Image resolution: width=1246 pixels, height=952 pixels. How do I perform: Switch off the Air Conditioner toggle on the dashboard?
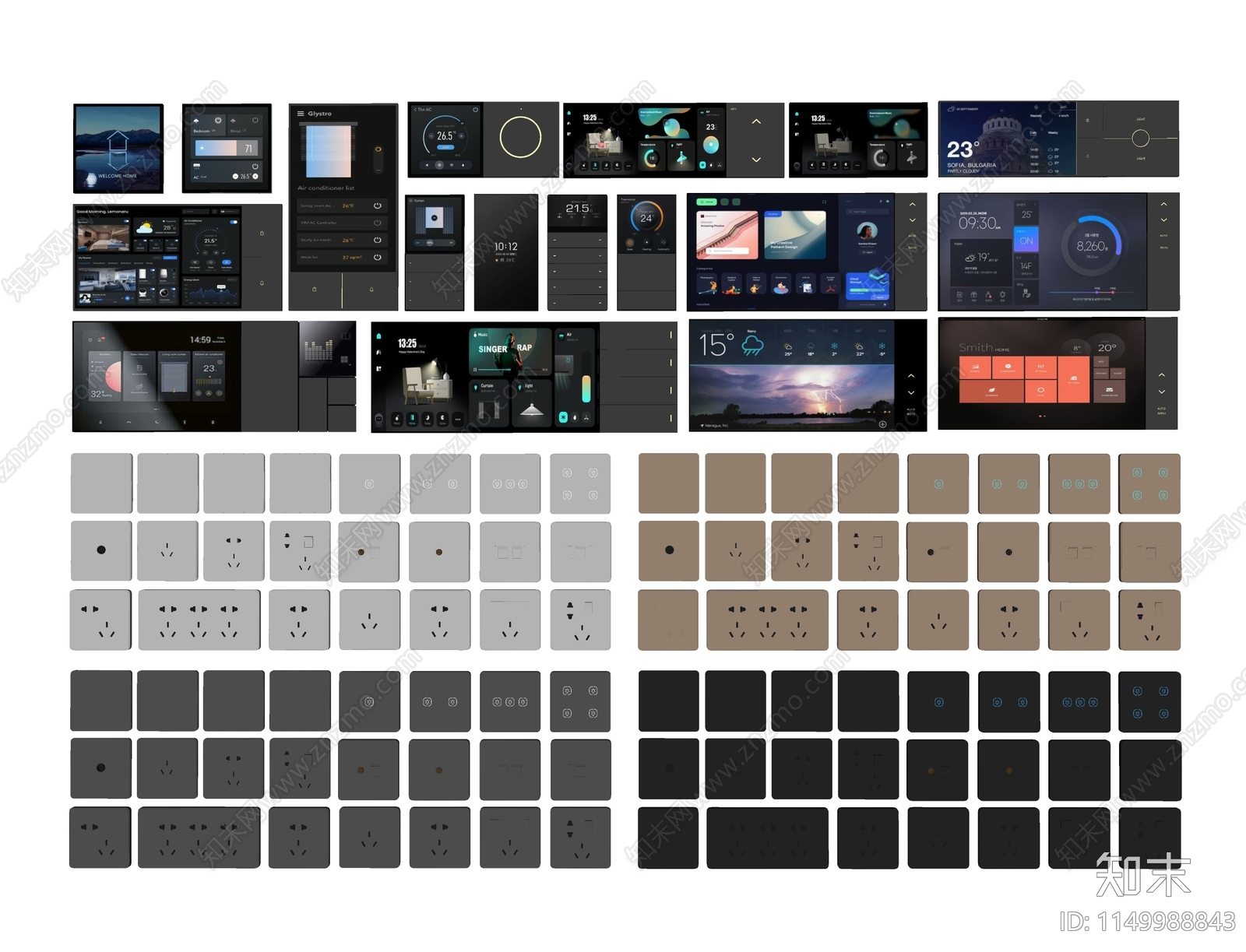pyautogui.click(x=233, y=222)
